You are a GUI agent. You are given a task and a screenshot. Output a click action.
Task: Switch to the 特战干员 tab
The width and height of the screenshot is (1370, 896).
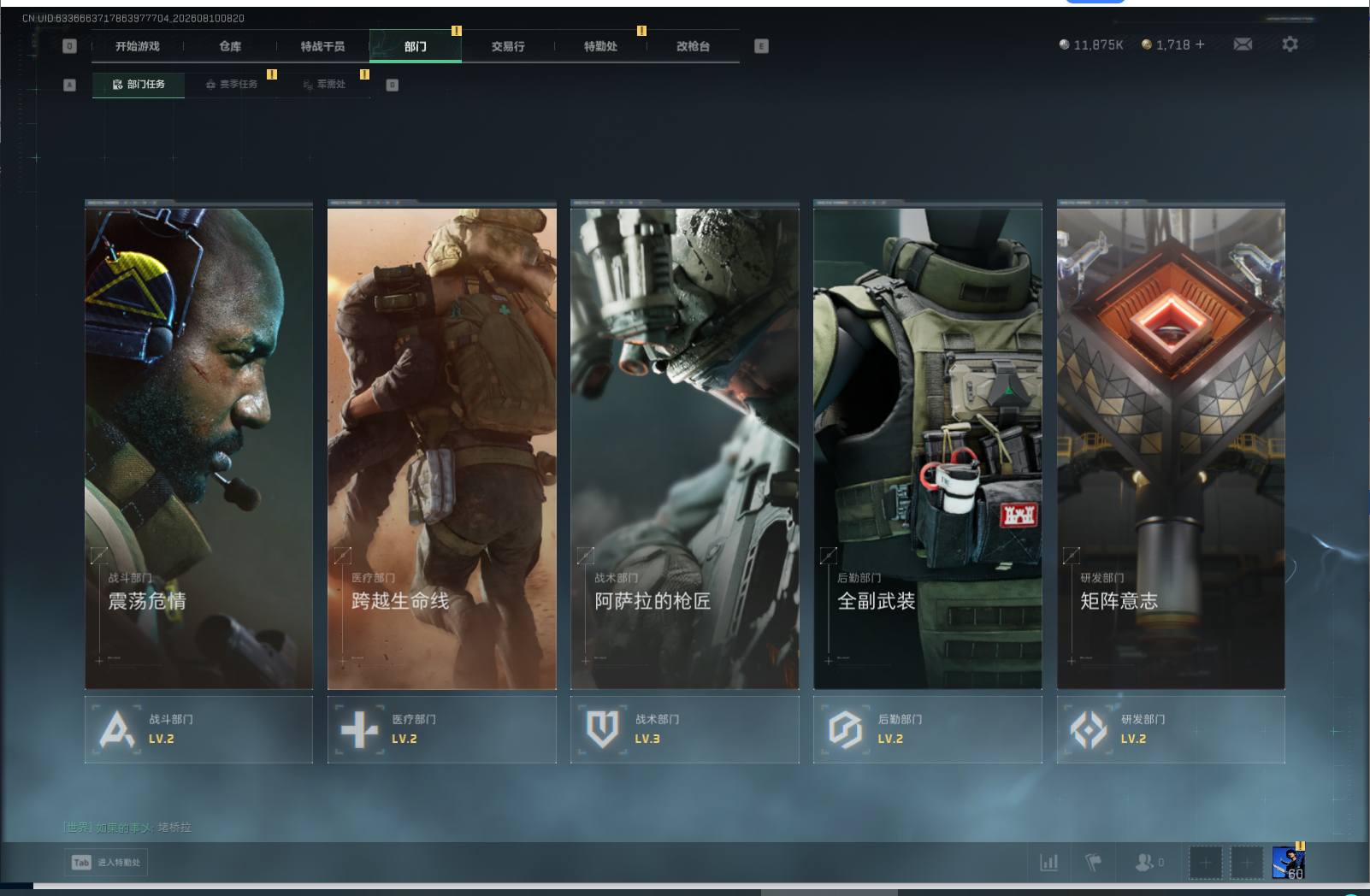pyautogui.click(x=322, y=46)
